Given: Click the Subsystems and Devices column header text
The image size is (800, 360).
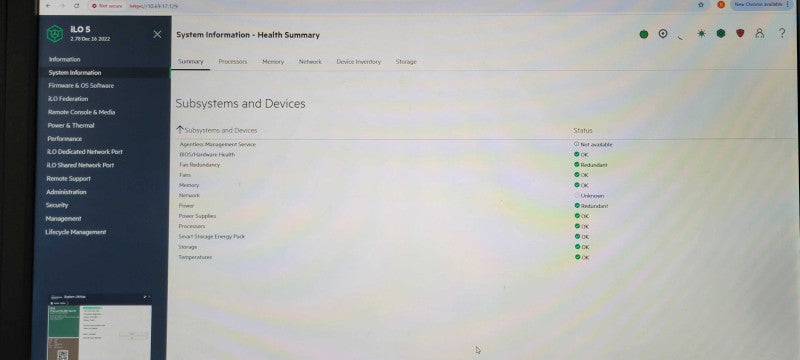Looking at the screenshot, I should click(x=221, y=131).
